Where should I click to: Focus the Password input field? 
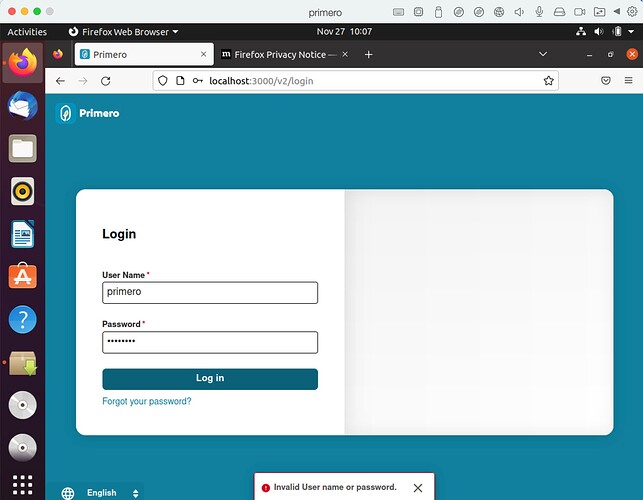tap(210, 342)
